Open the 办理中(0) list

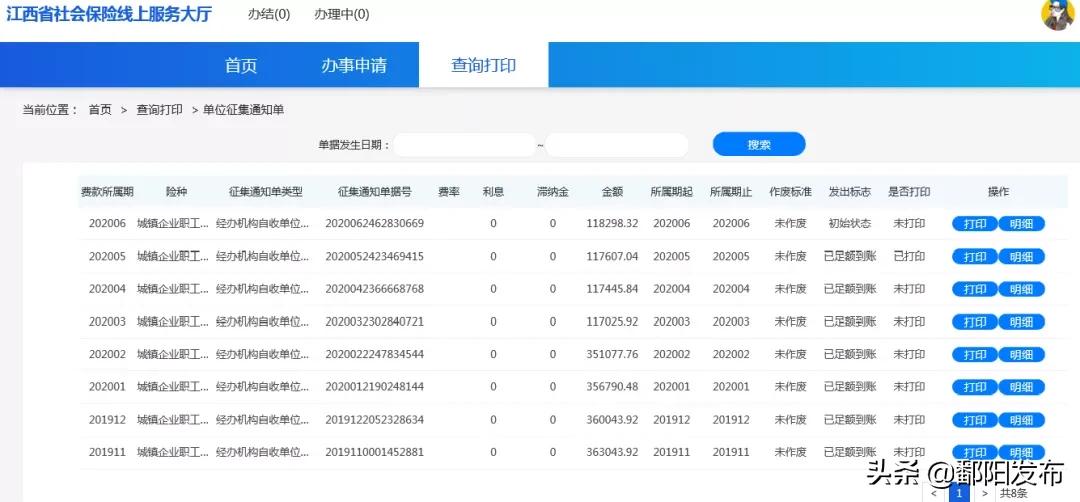tap(342, 14)
